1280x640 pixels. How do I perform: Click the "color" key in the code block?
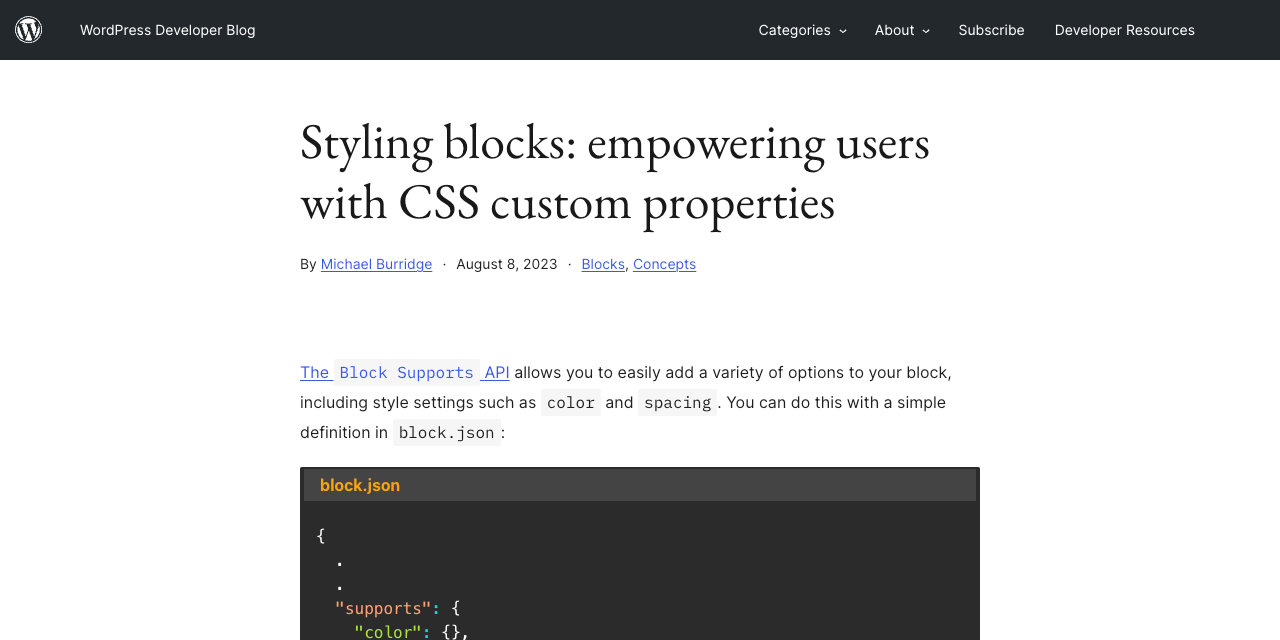pos(388,631)
